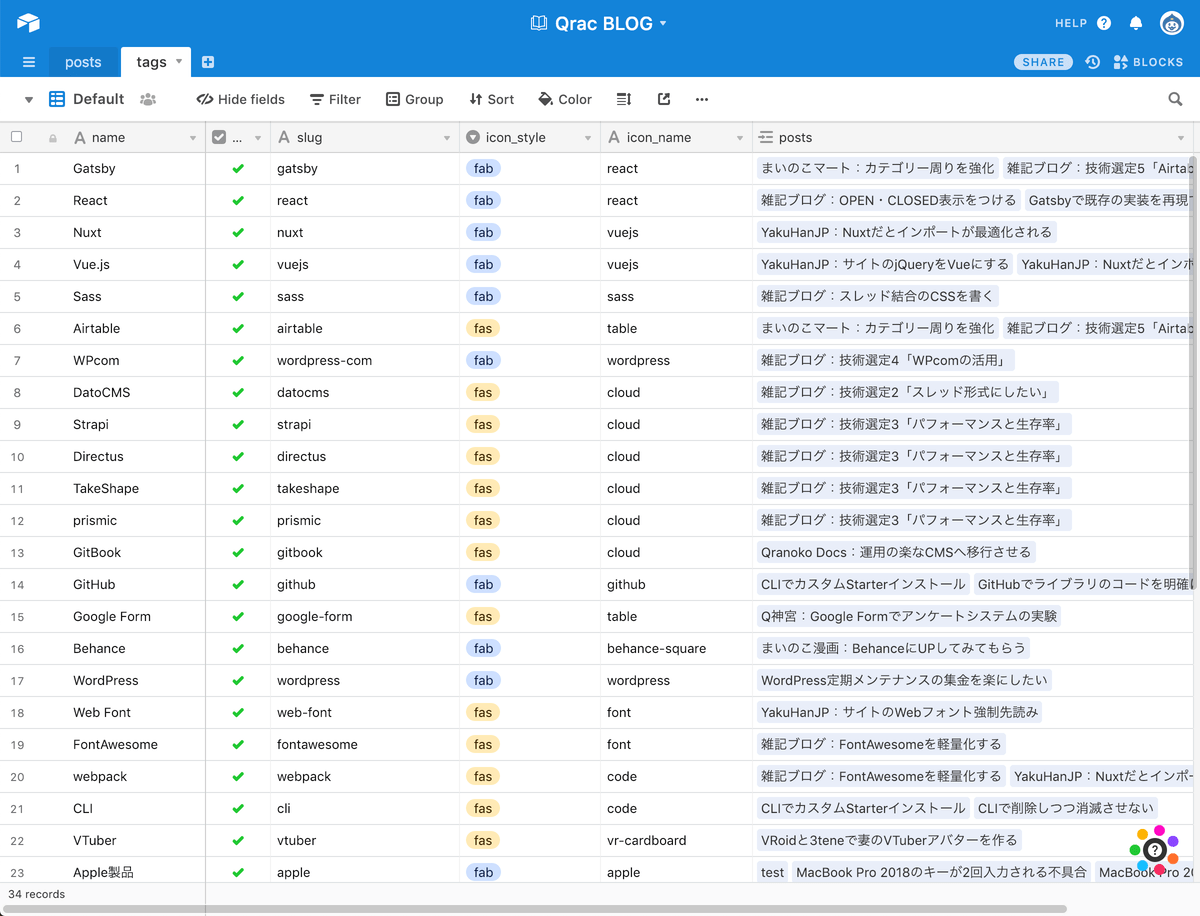Viewport: 1200px width, 916px height.
Task: Click the Hide fields button
Action: pos(240,99)
